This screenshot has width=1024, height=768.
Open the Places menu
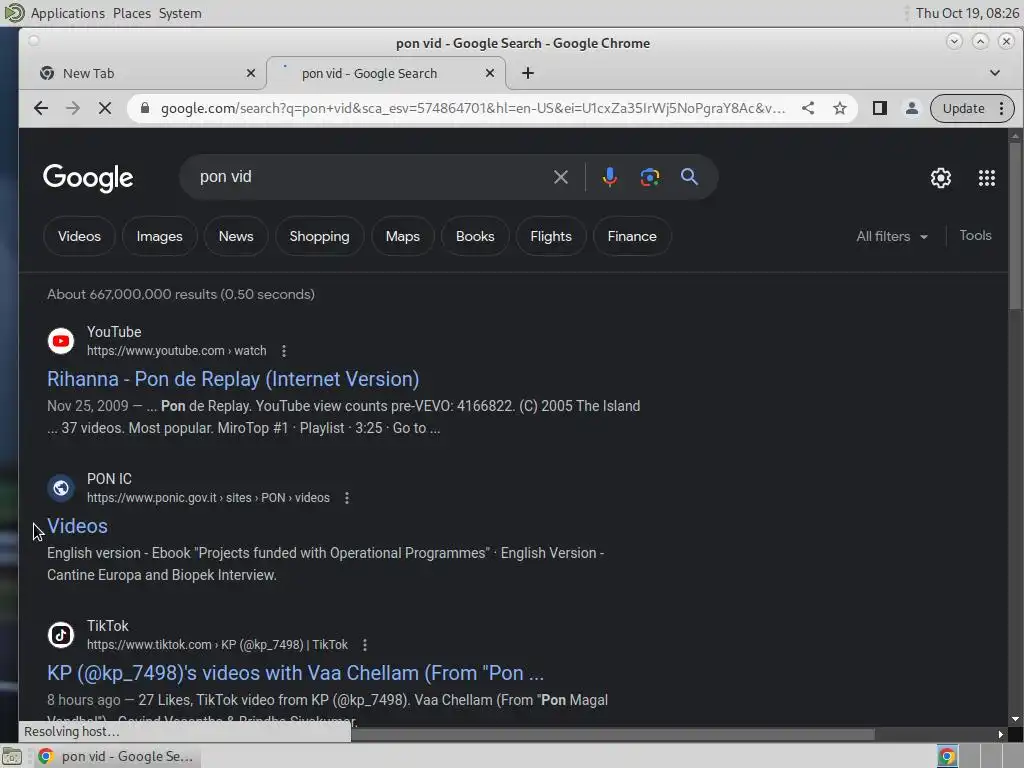click(x=132, y=13)
